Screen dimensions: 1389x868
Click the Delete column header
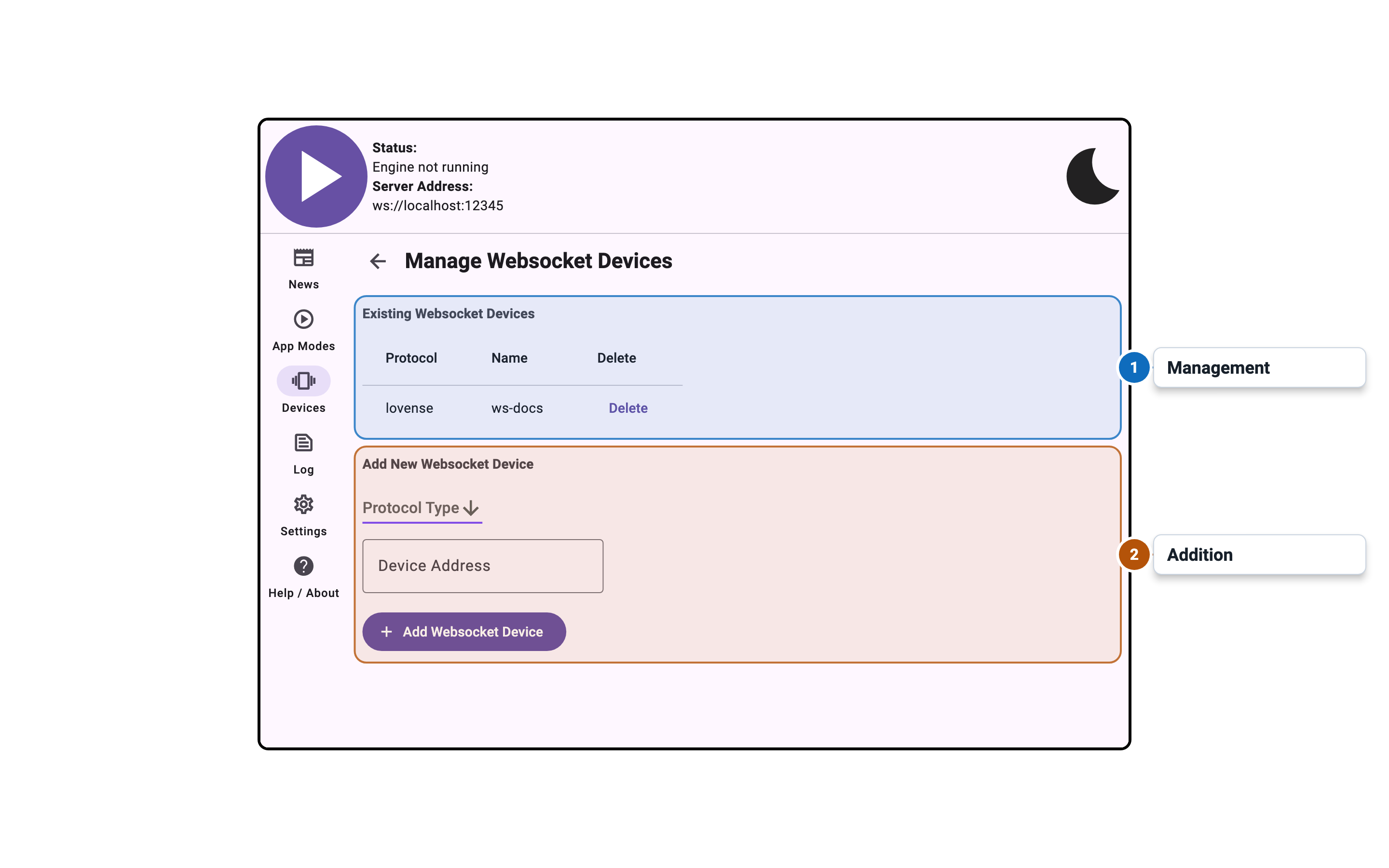click(616, 358)
